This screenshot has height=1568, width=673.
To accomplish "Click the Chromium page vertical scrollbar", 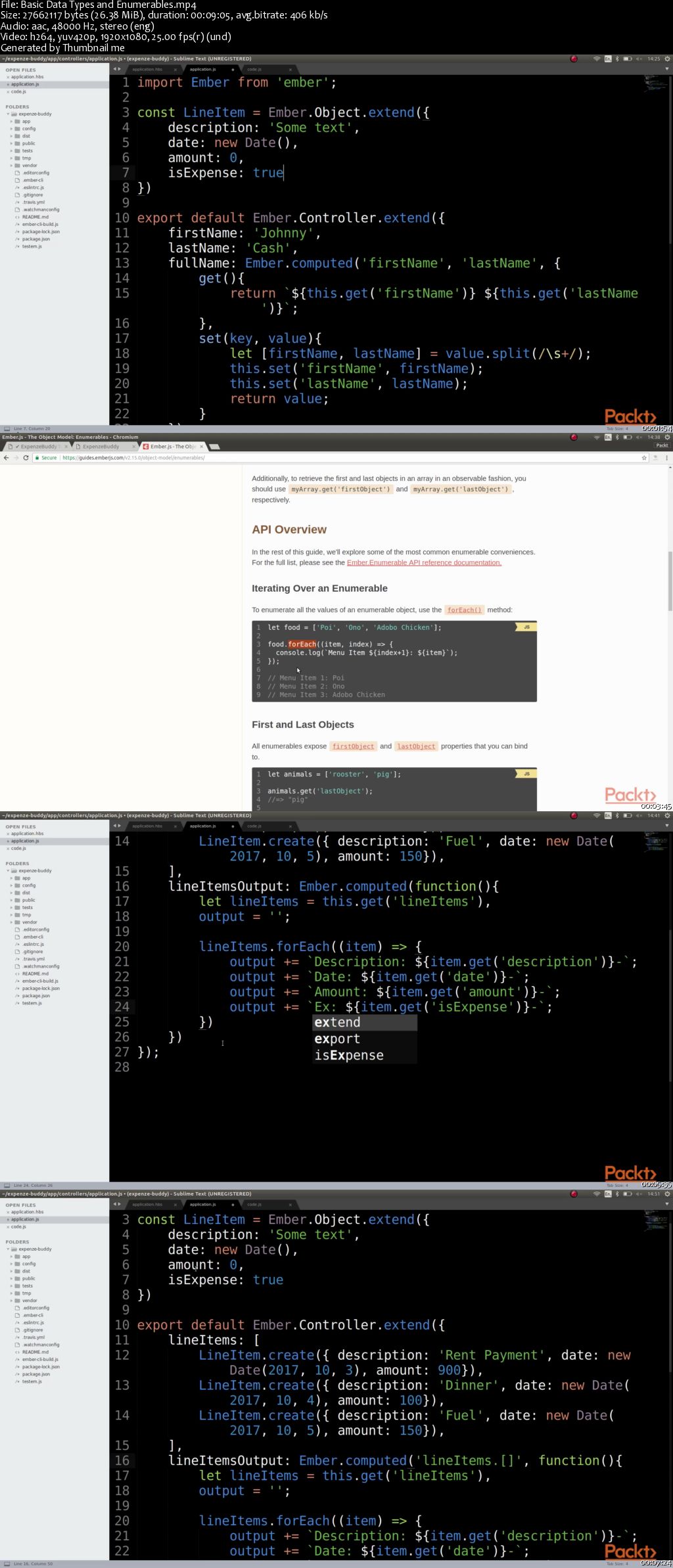I will (x=670, y=581).
